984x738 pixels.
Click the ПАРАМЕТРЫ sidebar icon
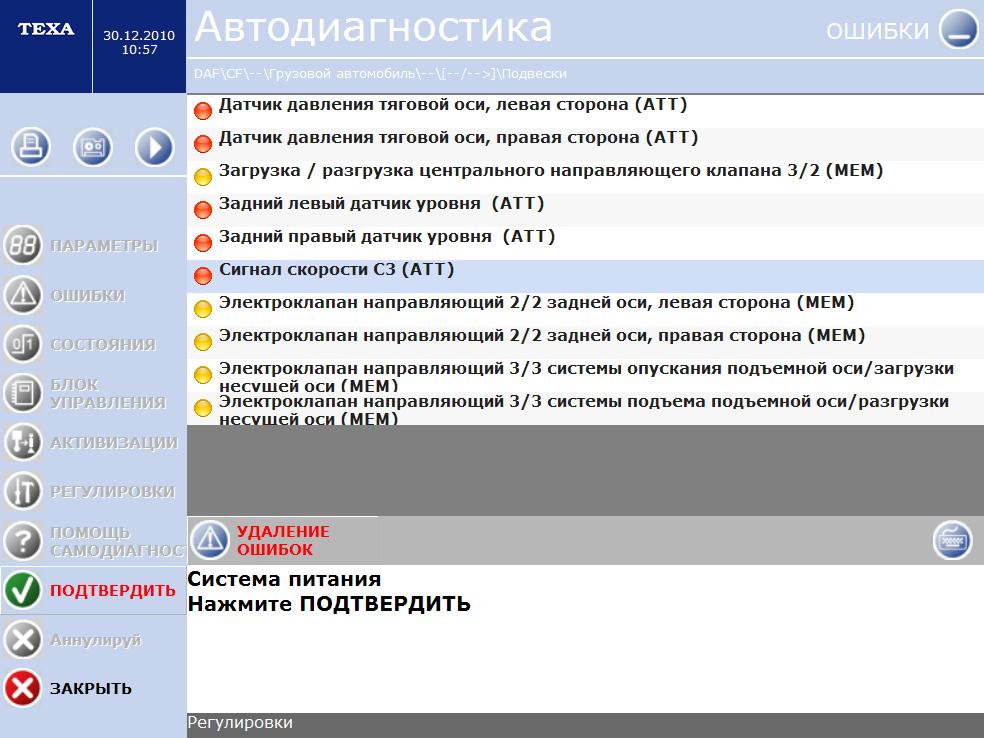(23, 245)
